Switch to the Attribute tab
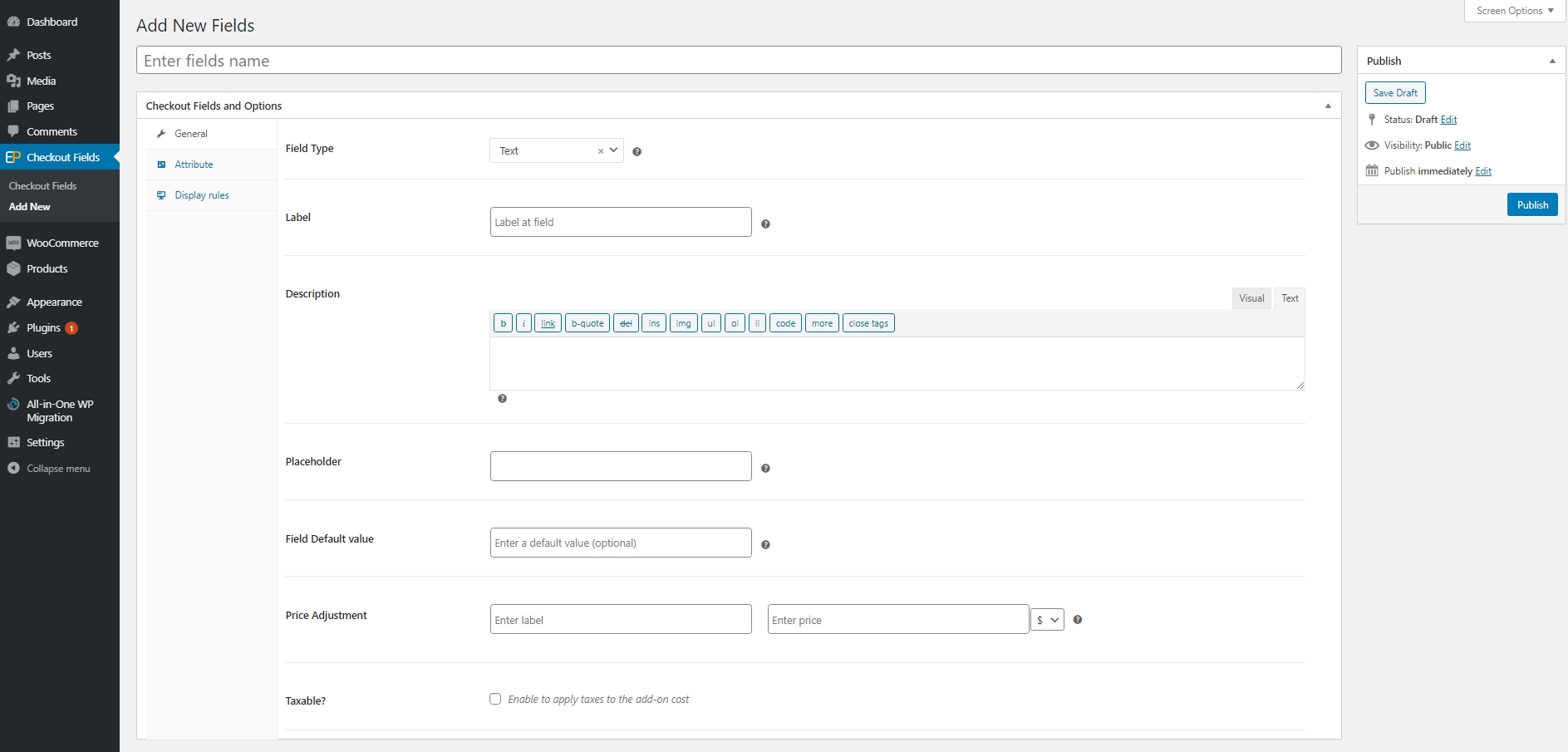Screen dimensions: 1568x752 tap(194, 165)
